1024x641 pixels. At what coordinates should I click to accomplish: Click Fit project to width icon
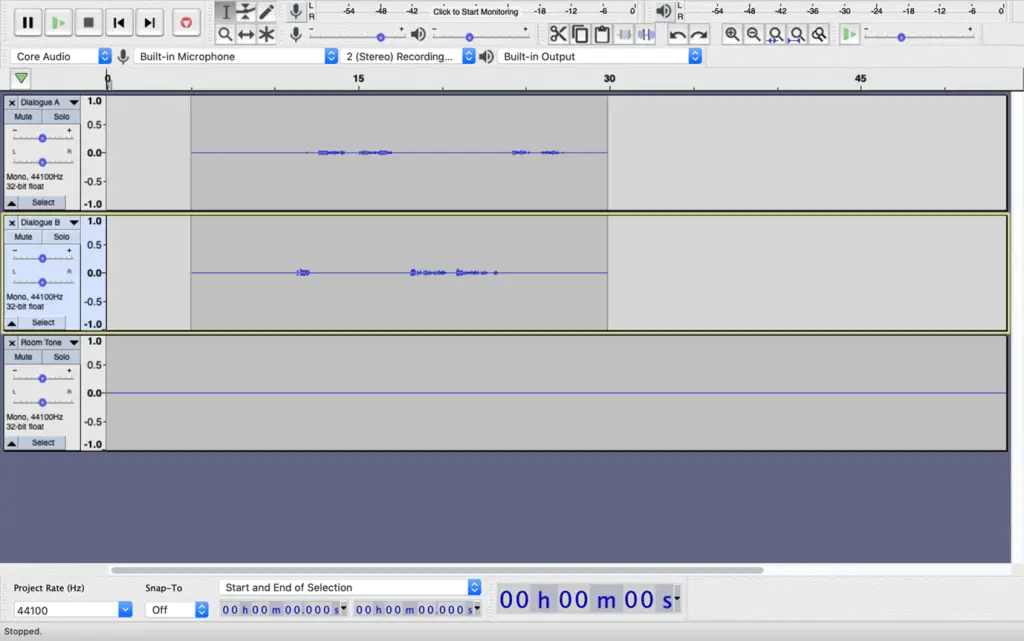(797, 34)
